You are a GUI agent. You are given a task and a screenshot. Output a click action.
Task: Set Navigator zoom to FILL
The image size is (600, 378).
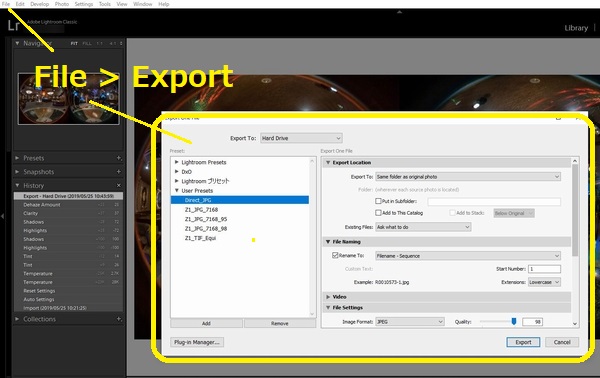(87, 44)
